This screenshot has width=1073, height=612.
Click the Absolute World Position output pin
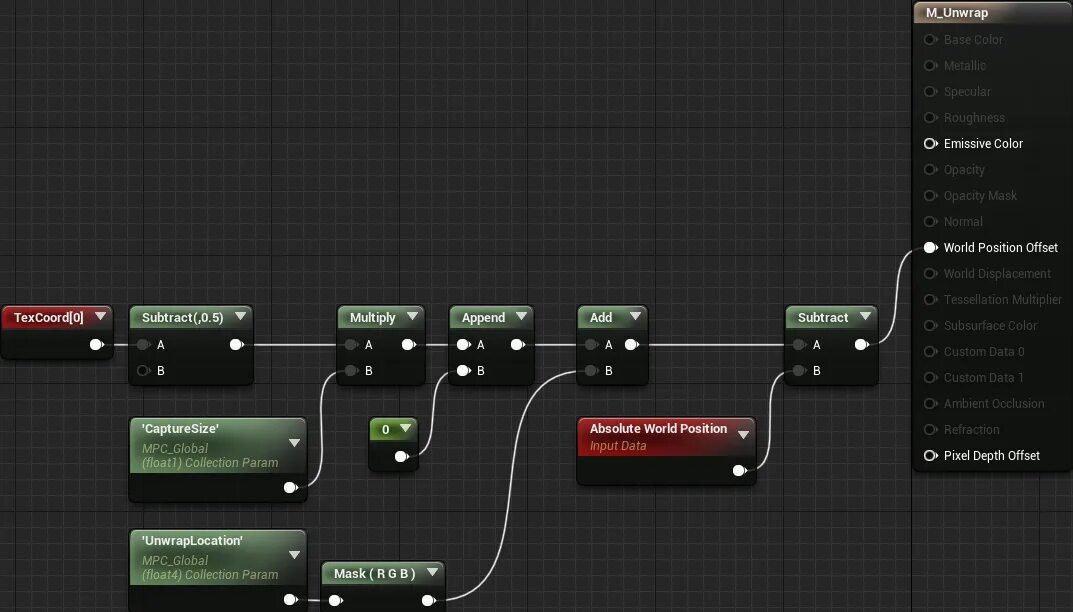(x=740, y=470)
